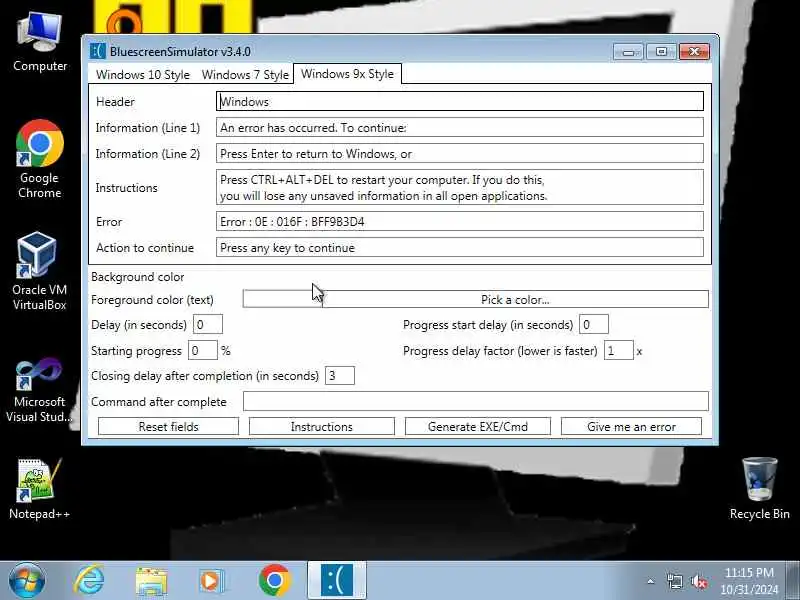This screenshot has width=800, height=600.
Task: Launch Internet Explorer from the taskbar
Action: tap(90, 581)
